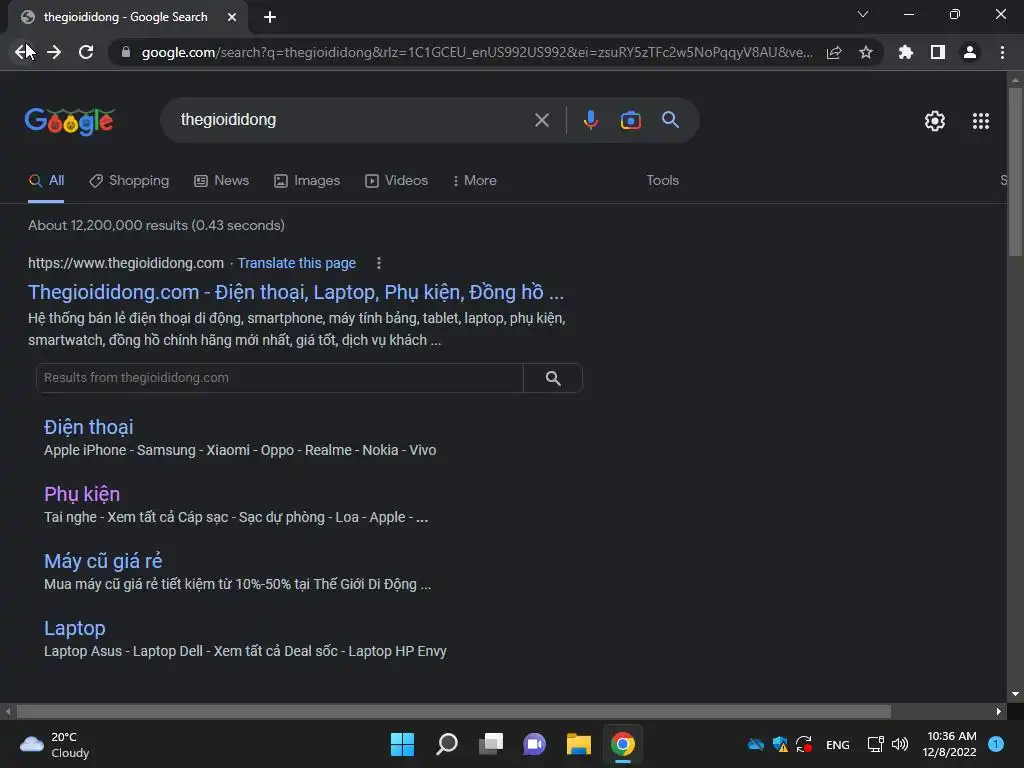Open the Chrome three-dot menu

(1002, 52)
